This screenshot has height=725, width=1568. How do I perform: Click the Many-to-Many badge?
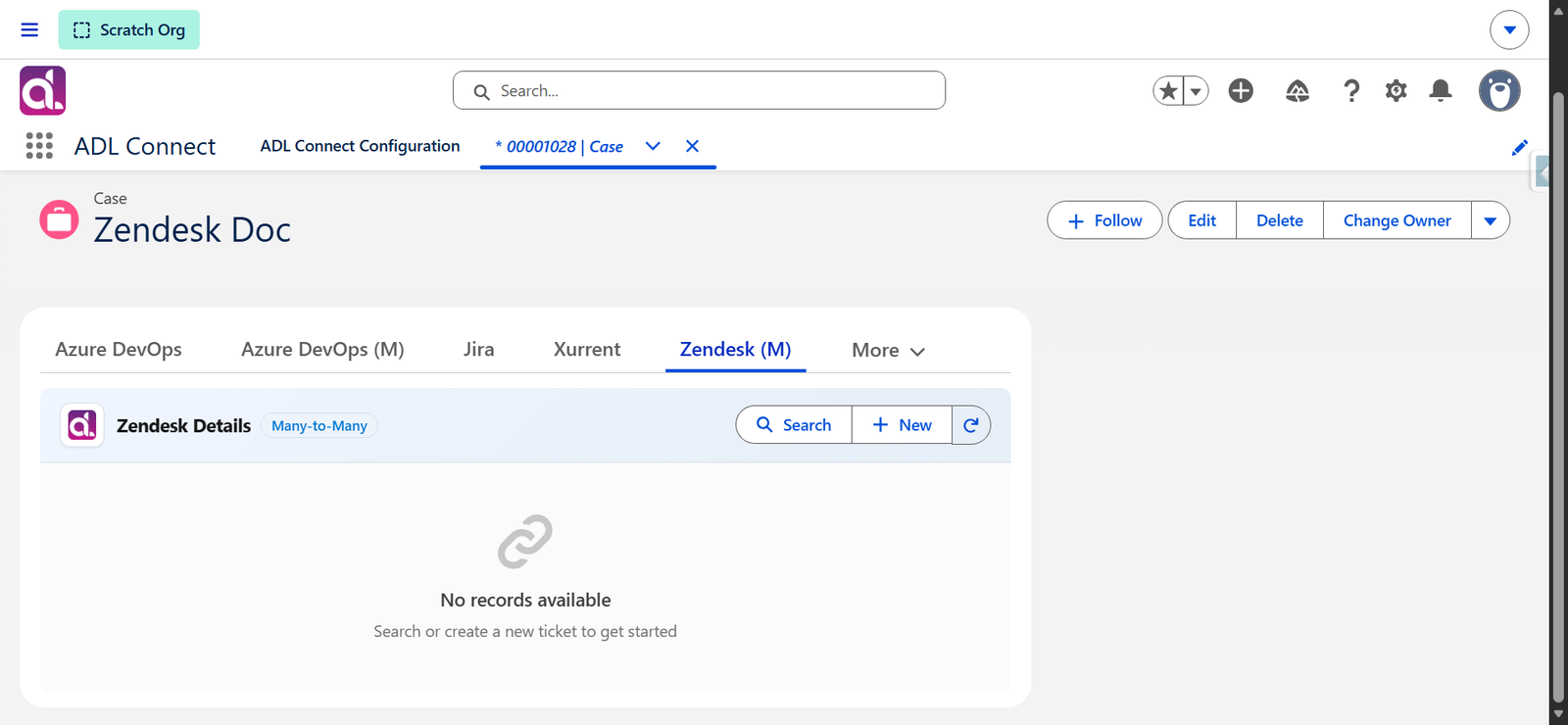pyautogui.click(x=319, y=425)
